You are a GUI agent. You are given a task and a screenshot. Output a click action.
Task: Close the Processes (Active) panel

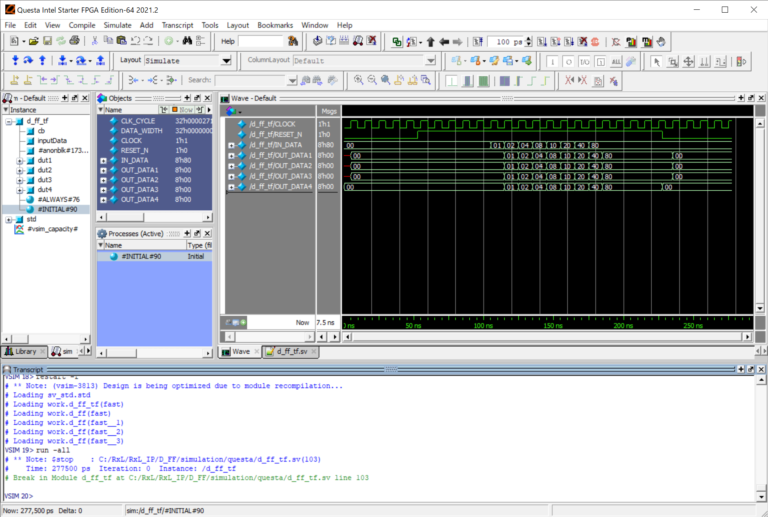(x=208, y=234)
